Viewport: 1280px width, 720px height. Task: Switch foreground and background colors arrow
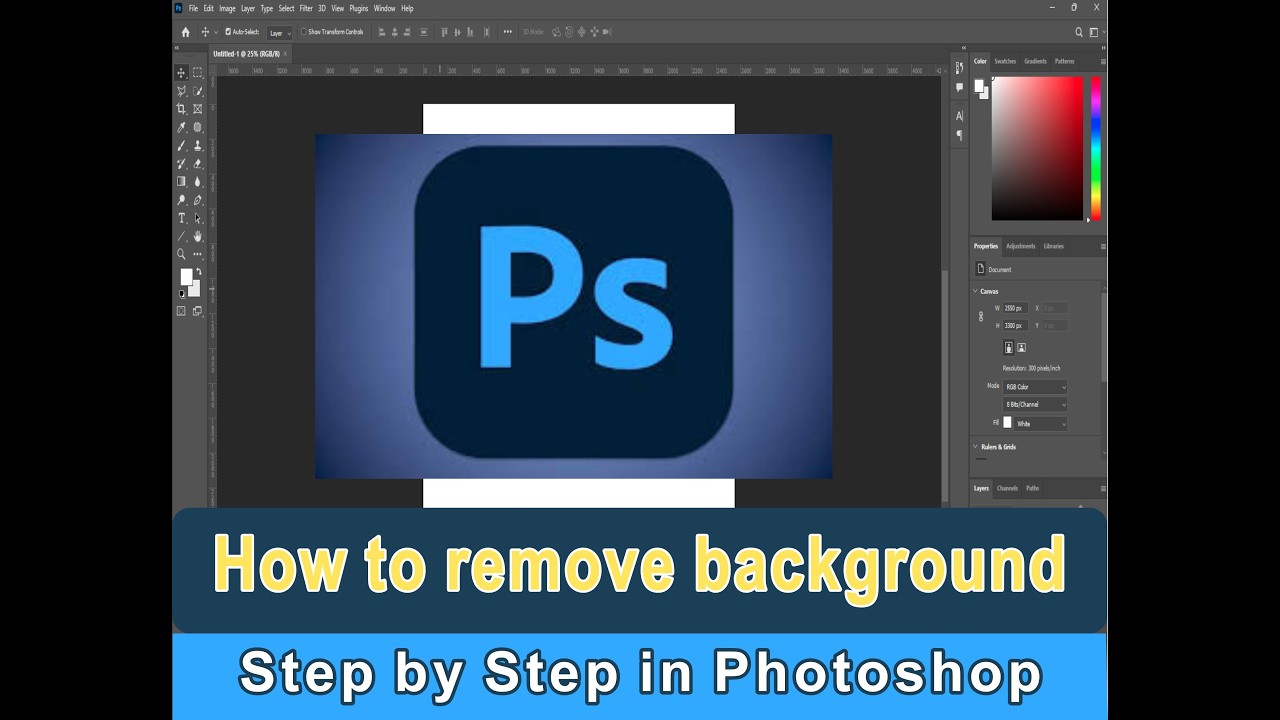point(197,272)
